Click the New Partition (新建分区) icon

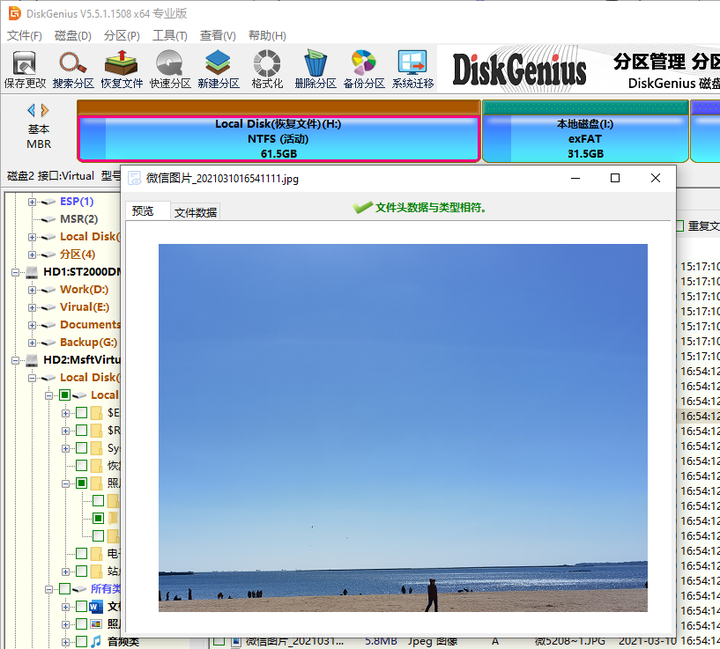(x=219, y=69)
